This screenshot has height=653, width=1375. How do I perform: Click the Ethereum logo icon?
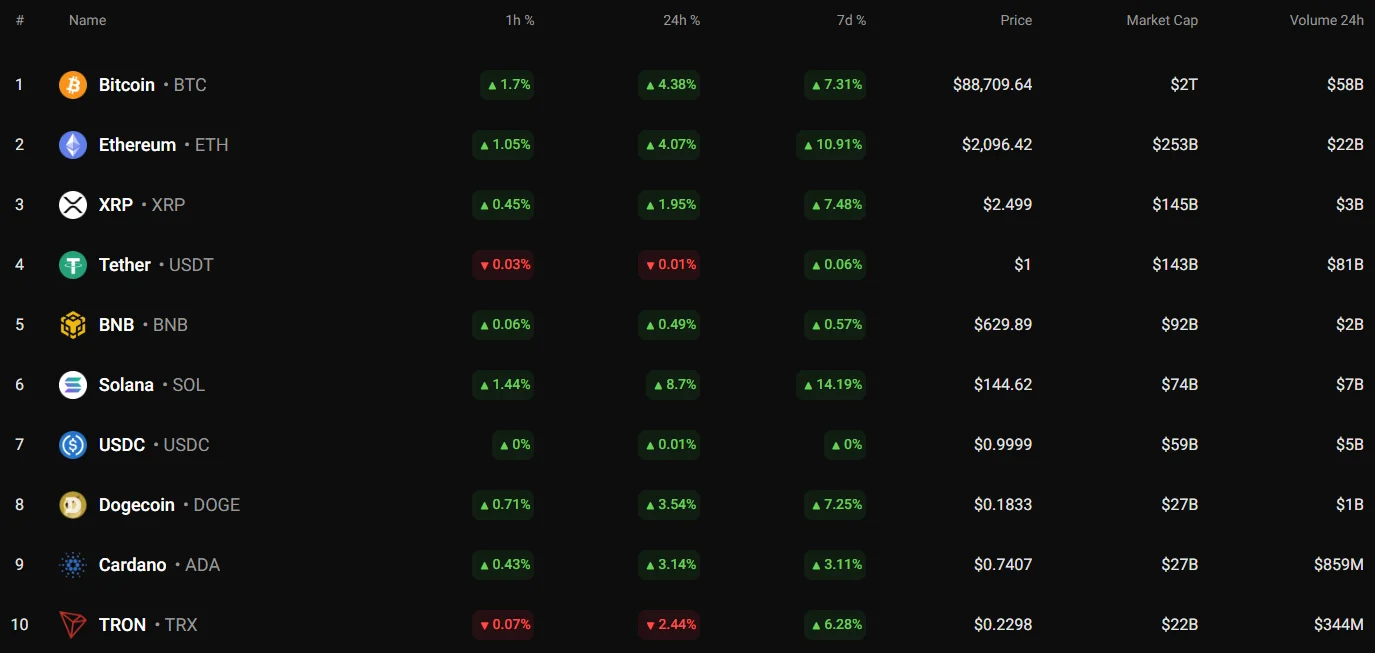(x=73, y=145)
